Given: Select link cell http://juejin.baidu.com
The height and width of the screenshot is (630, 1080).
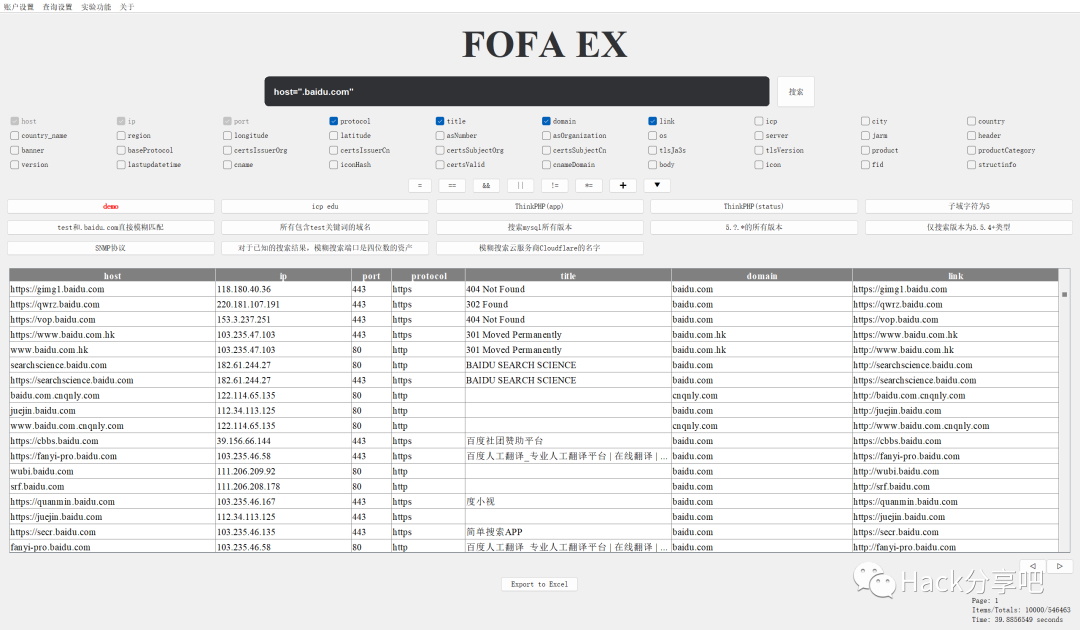Looking at the screenshot, I should click(x=955, y=410).
